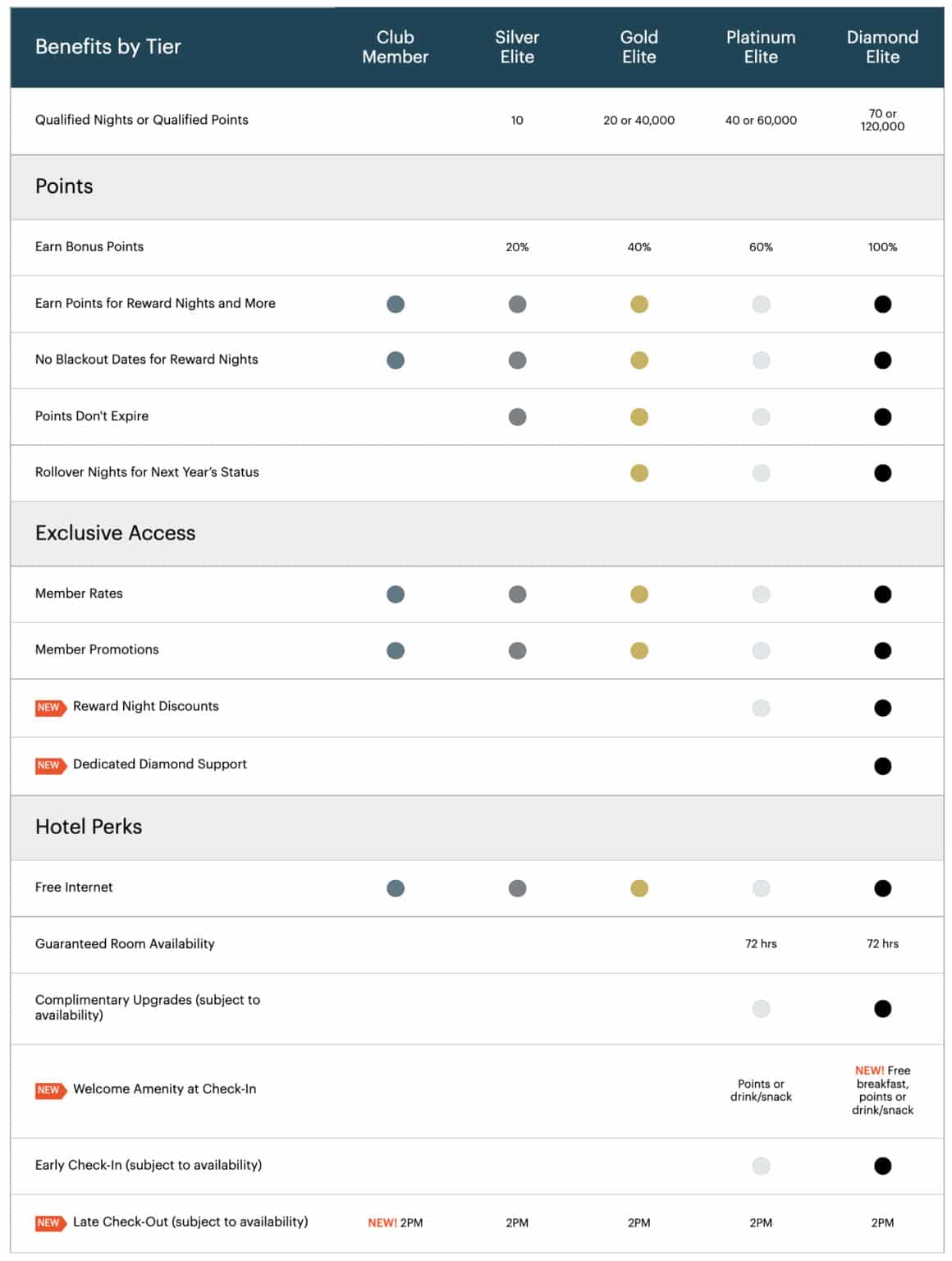Click the 72 hrs cell under Platinum Elite
Image resolution: width=952 pixels, height=1261 pixels.
tap(761, 944)
